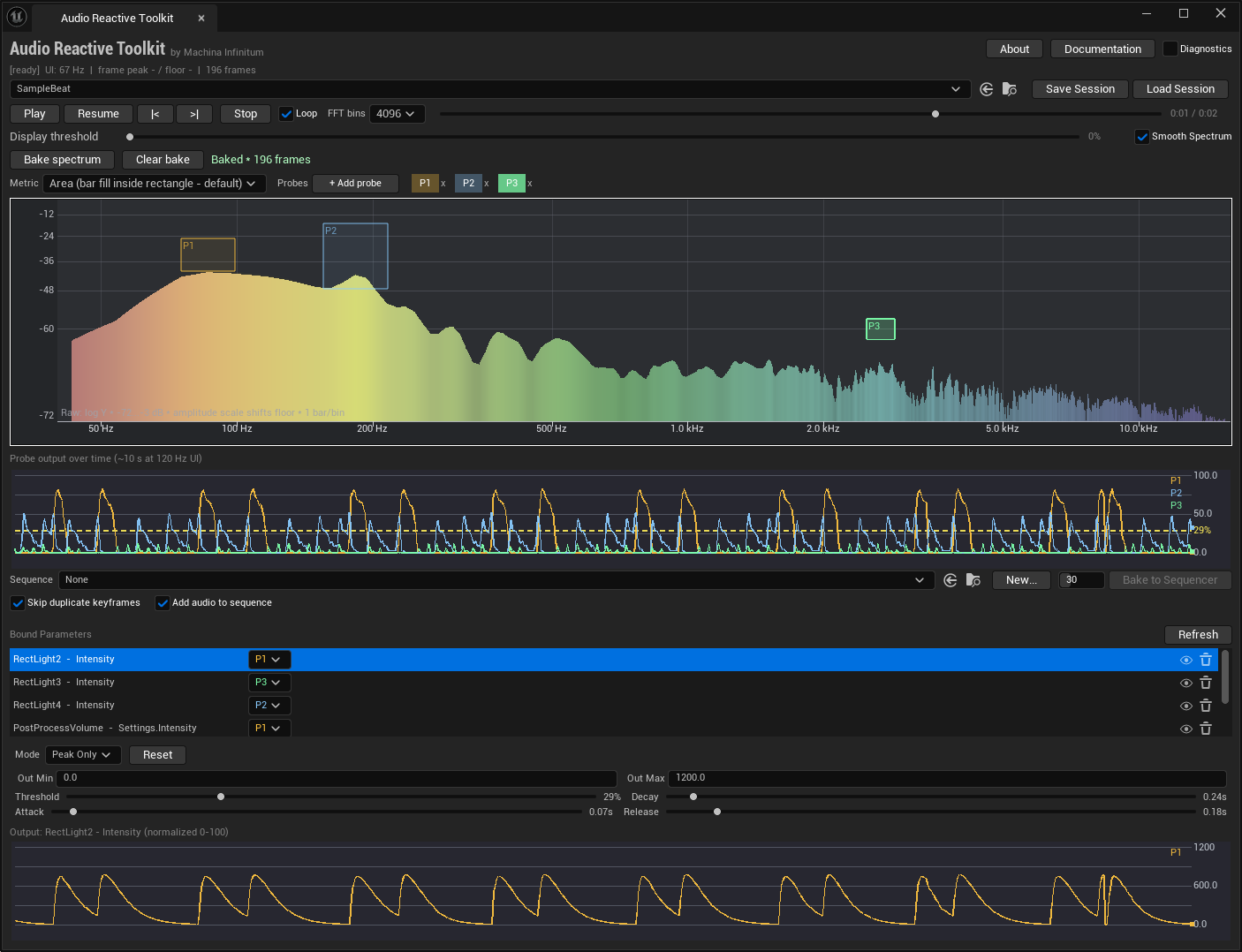Click the Display threshold slider handle
The height and width of the screenshot is (952, 1242).
pos(130,137)
